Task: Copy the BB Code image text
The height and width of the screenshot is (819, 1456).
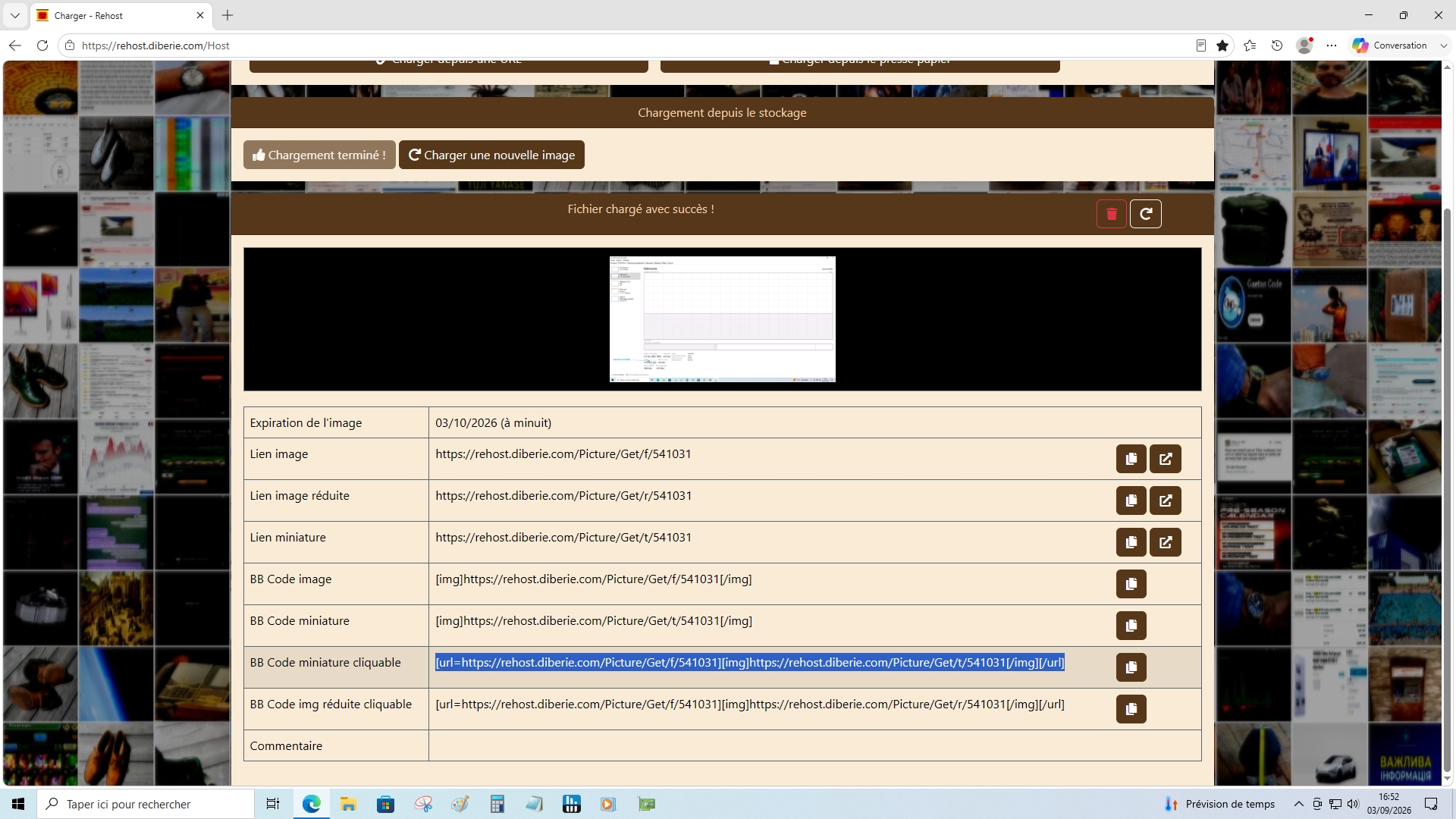Action: point(1131,584)
